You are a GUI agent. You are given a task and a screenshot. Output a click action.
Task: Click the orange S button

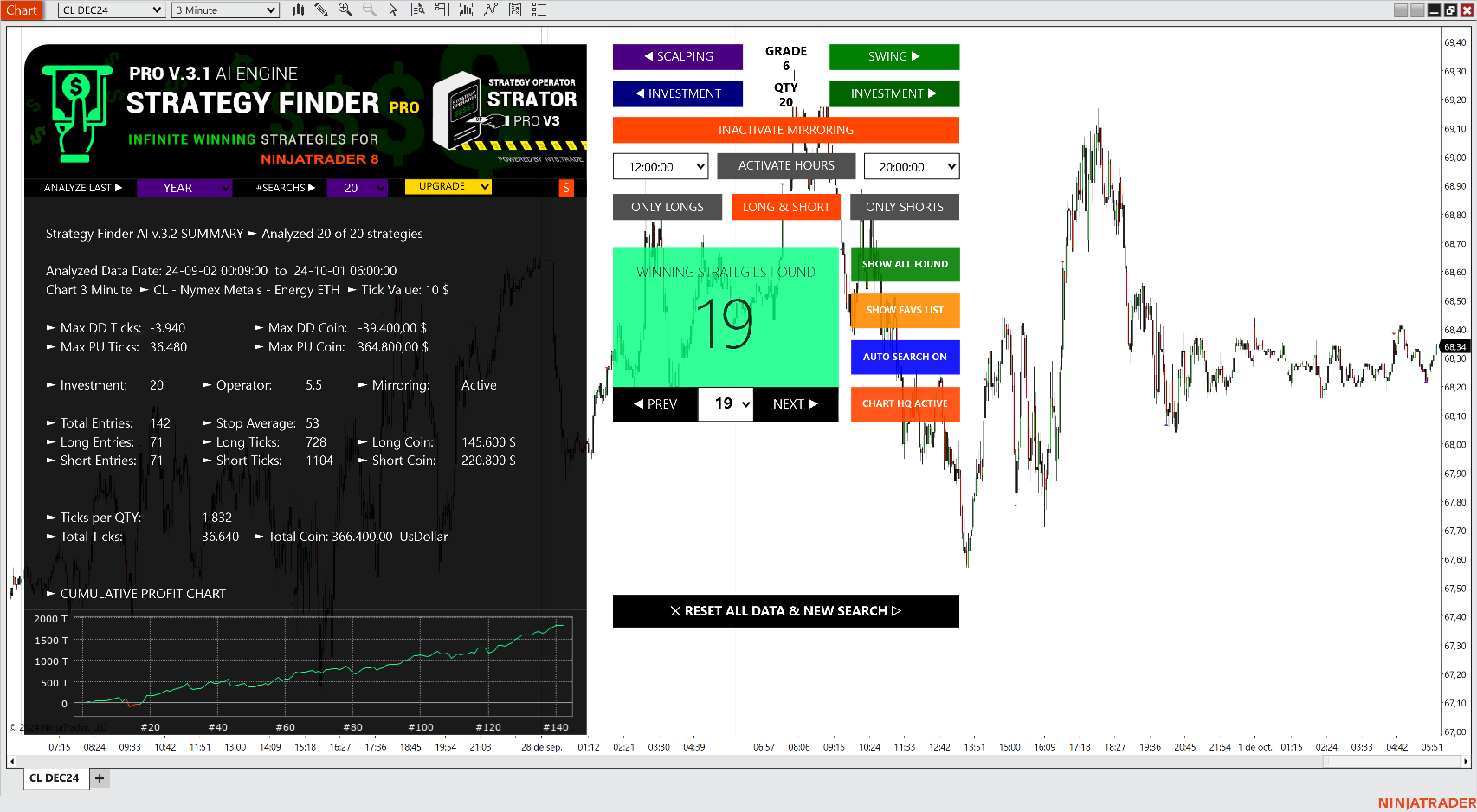point(566,188)
